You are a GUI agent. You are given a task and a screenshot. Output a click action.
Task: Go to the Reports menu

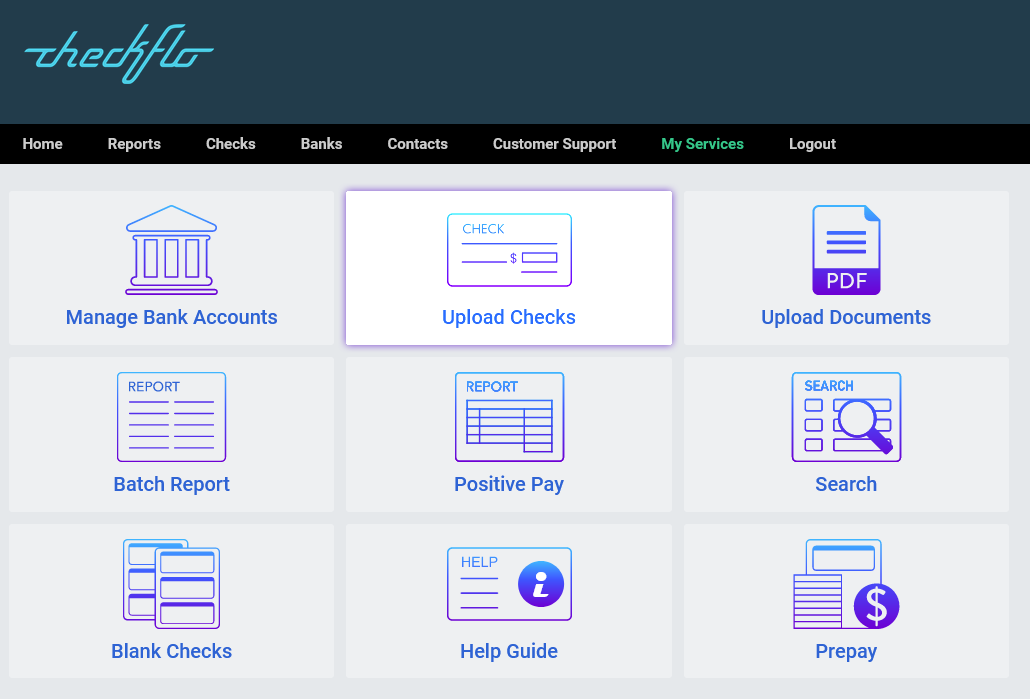[134, 144]
